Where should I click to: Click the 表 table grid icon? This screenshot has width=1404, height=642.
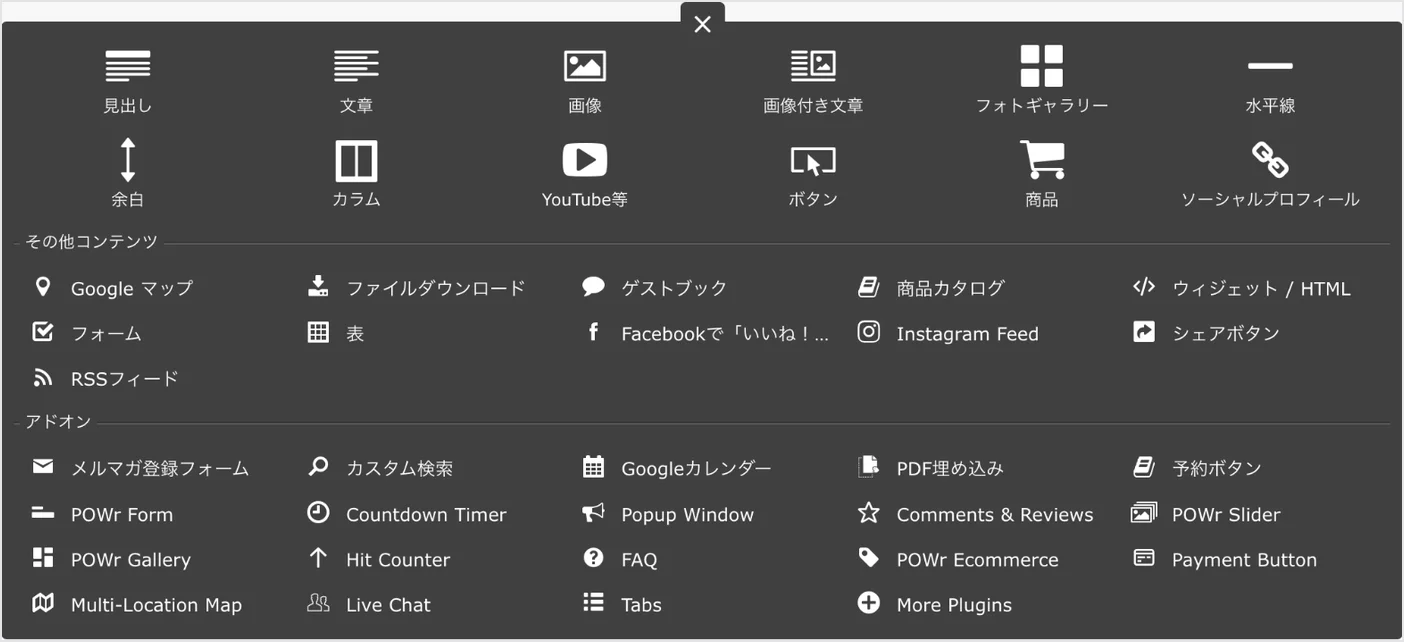pos(318,332)
